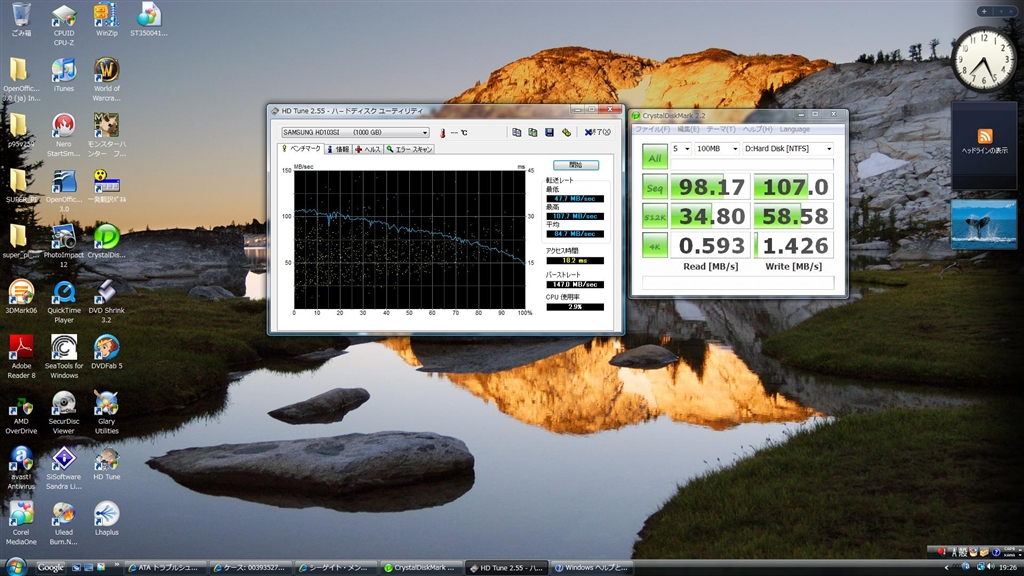Switch to the ベンチマーク tab in HD Tune
1024x576 pixels.
[x=302, y=149]
